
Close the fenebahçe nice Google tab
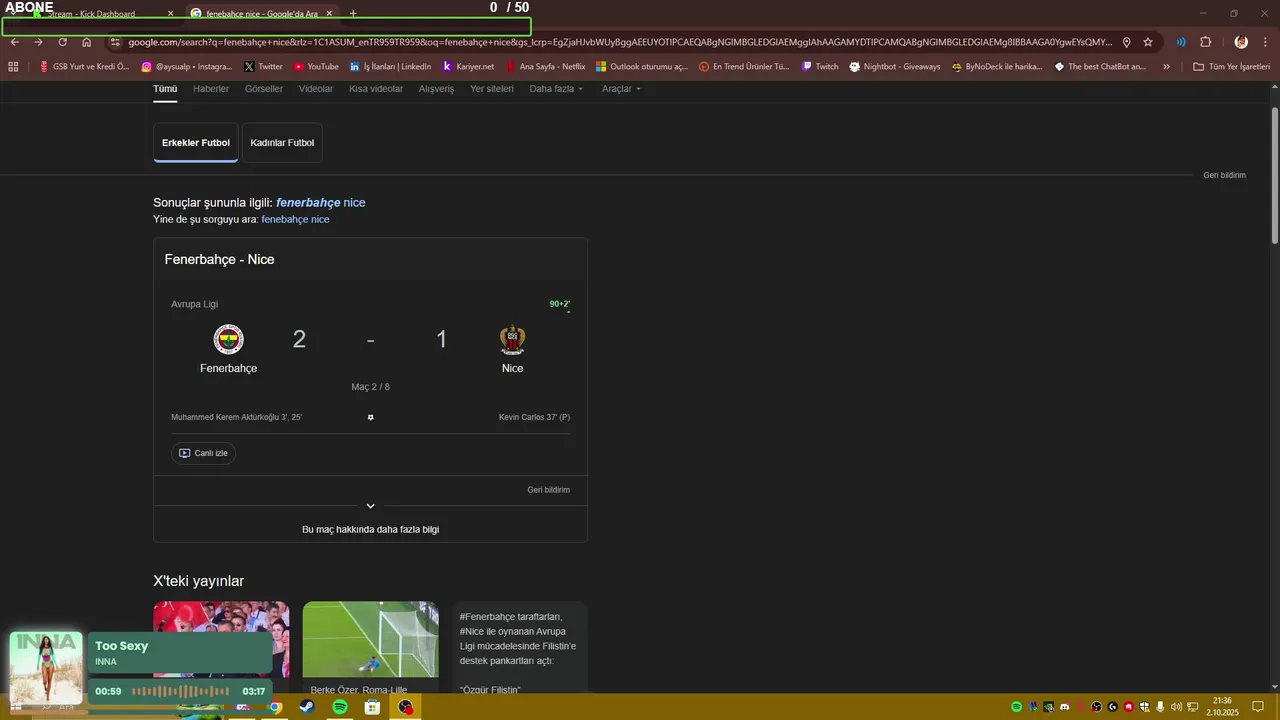(329, 14)
